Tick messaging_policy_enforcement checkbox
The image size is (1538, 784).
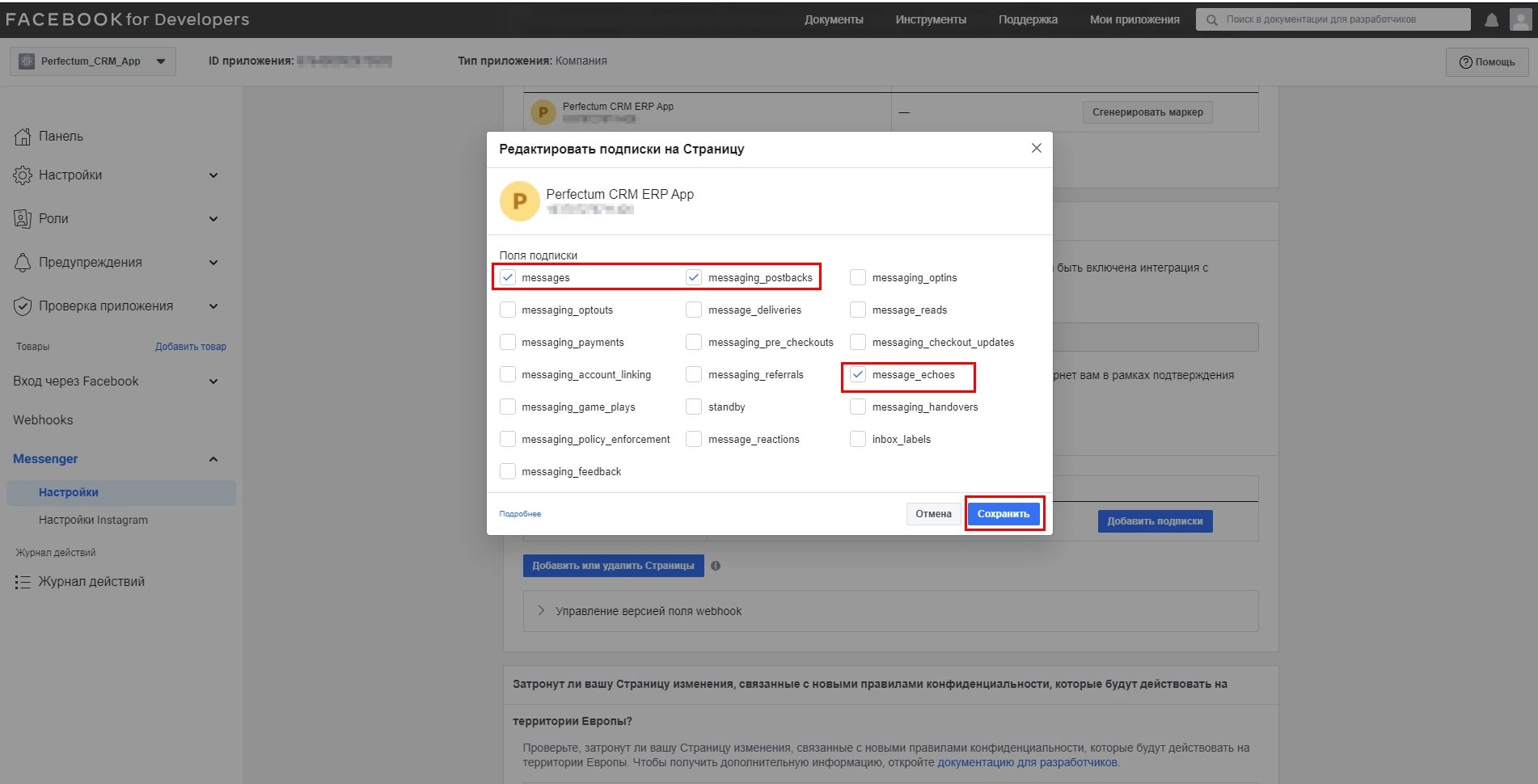click(508, 439)
